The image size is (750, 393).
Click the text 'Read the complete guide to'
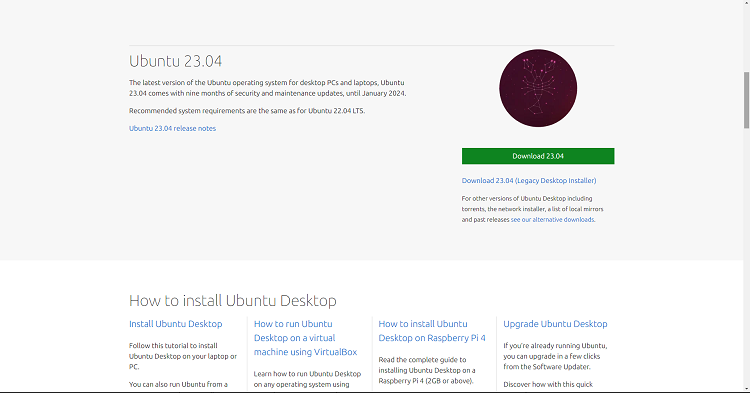coord(422,360)
